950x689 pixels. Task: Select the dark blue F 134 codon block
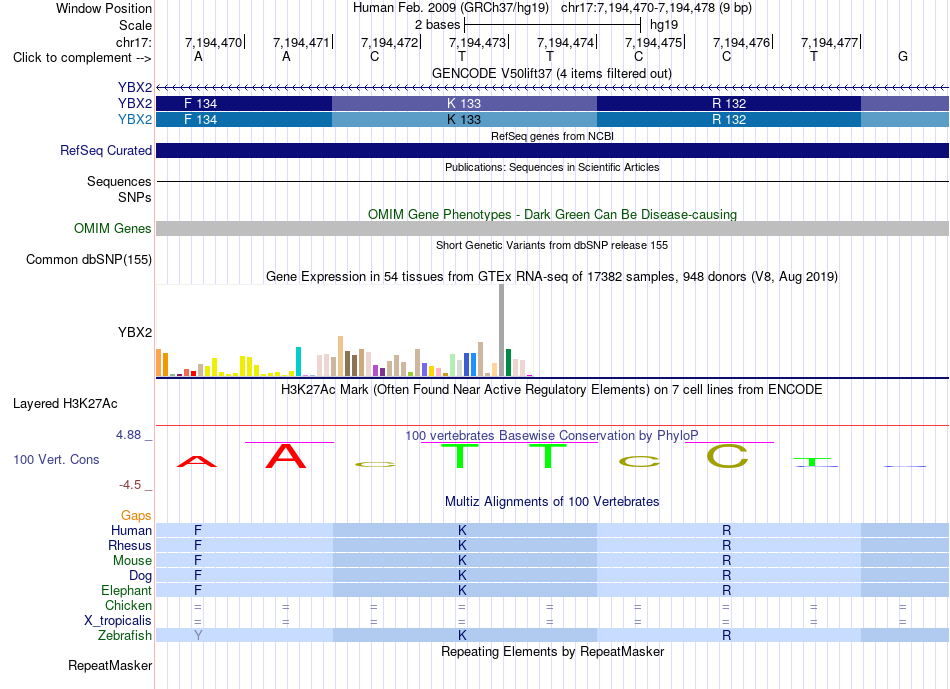pos(244,104)
